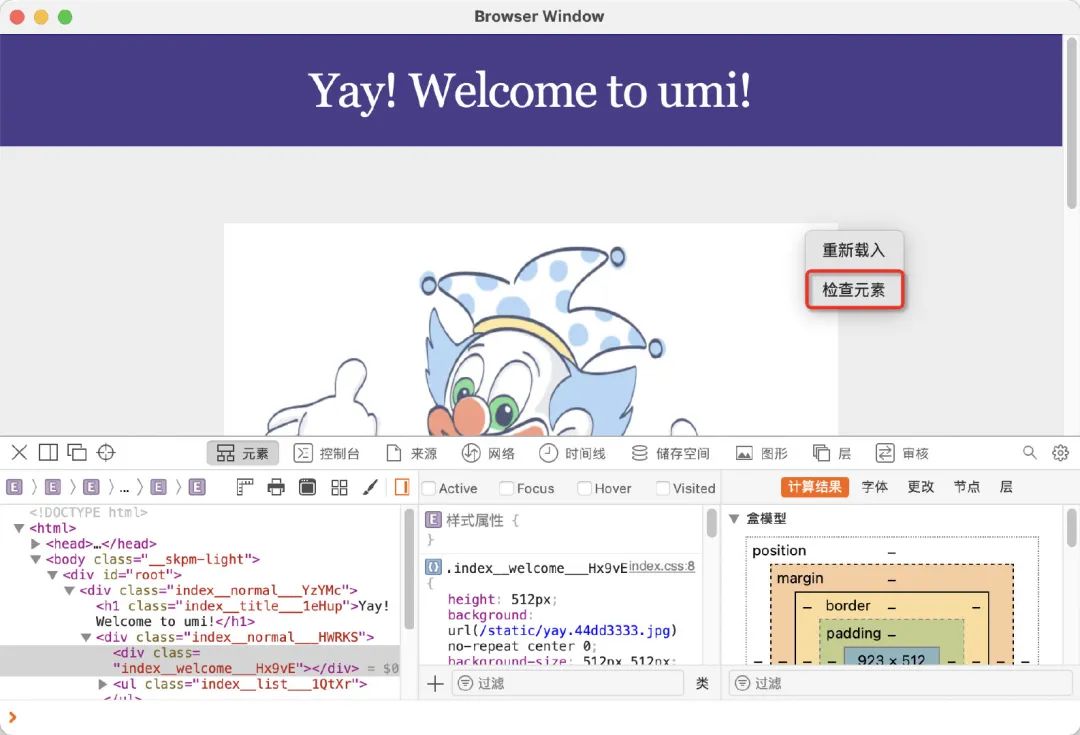
Task: Open the 审核 tab
Action: 902,453
